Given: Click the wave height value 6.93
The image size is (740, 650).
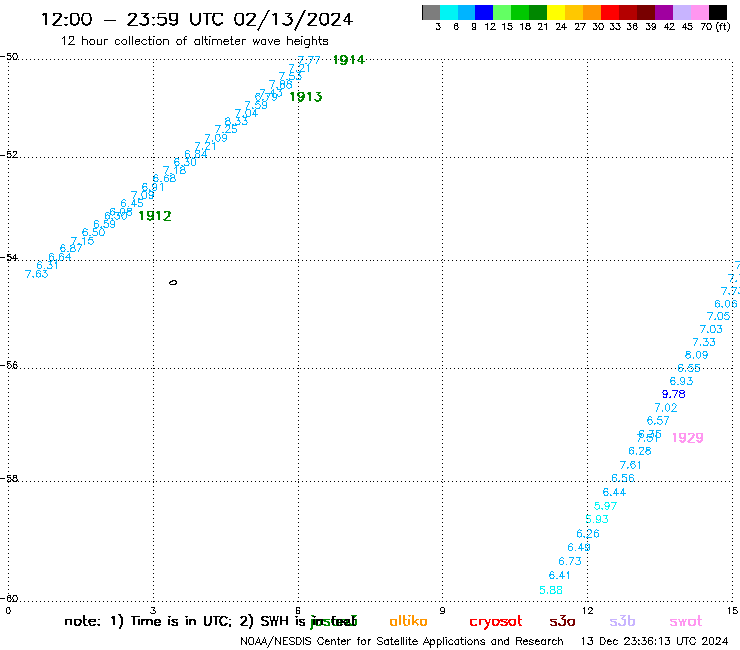Looking at the screenshot, I should pyautogui.click(x=681, y=381).
